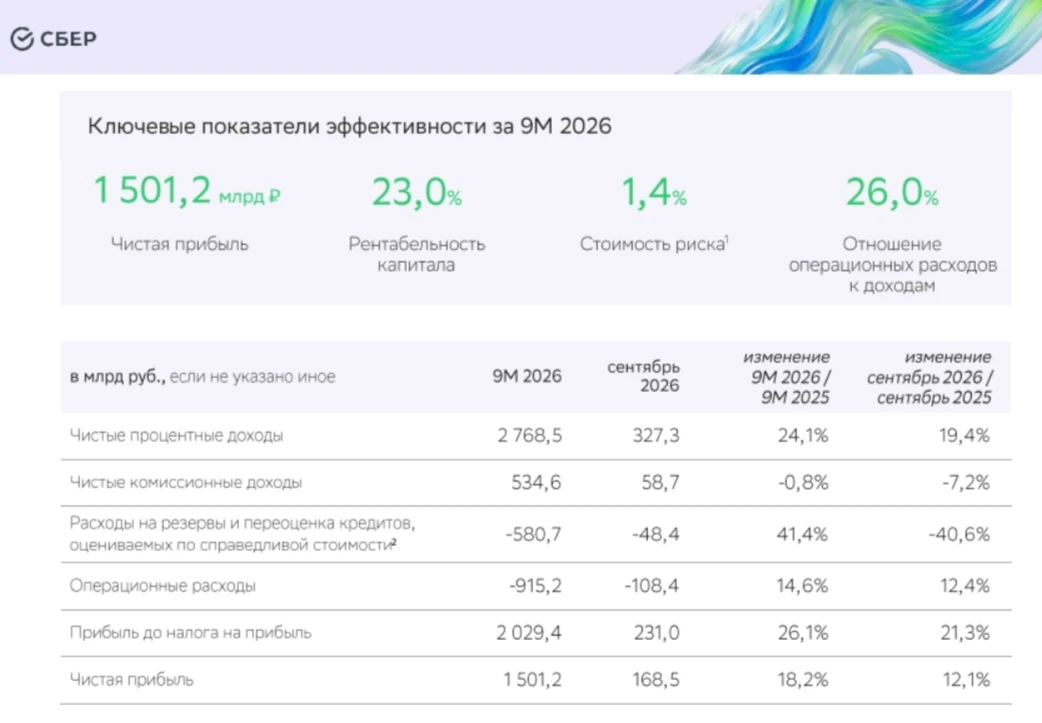Click the value 41,4%
The width and height of the screenshot is (1042, 723).
click(x=803, y=534)
